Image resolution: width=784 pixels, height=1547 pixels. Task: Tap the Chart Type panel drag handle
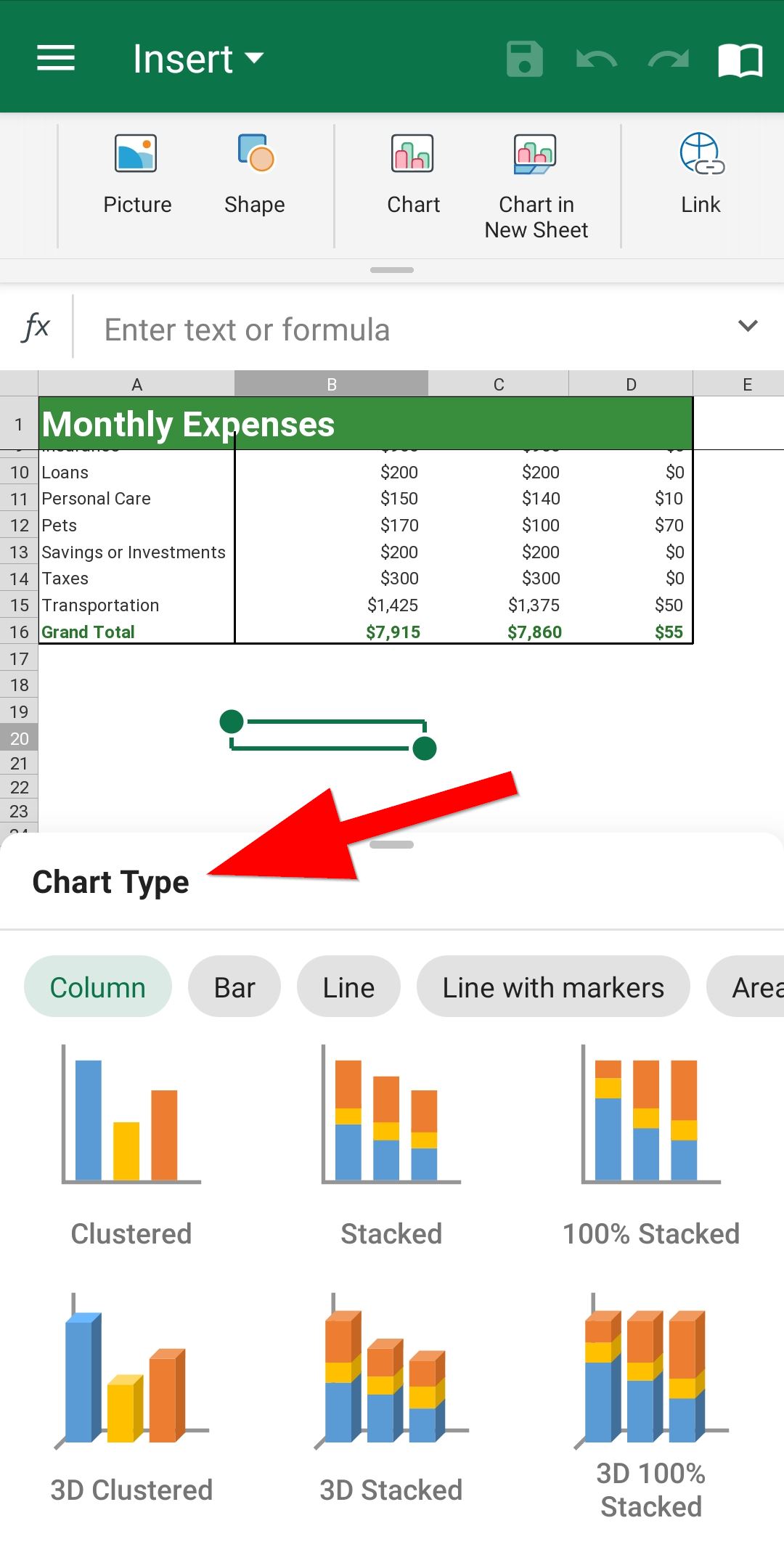392,844
